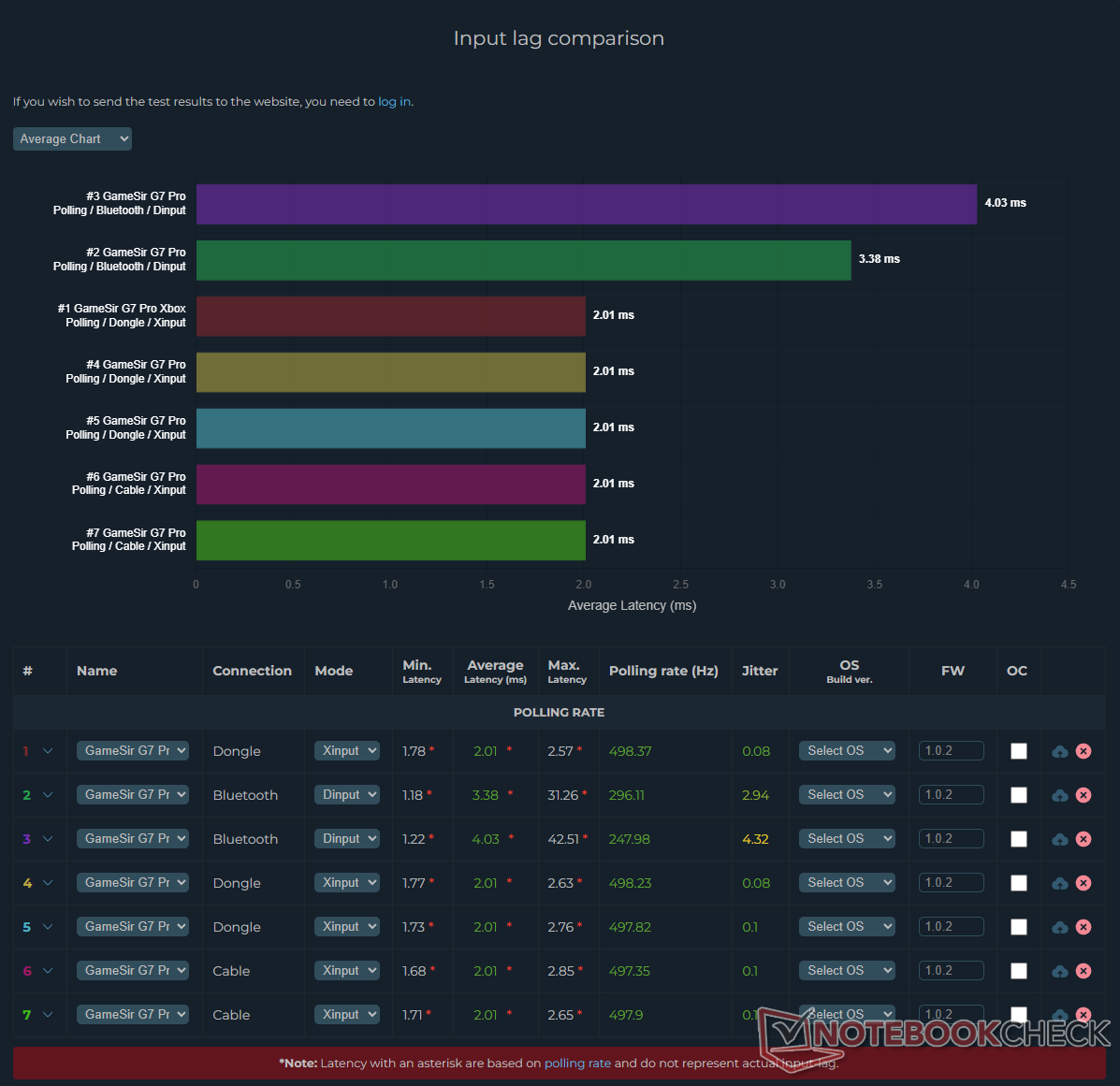
Task: Expand row 7 details chevron
Action: click(48, 1015)
